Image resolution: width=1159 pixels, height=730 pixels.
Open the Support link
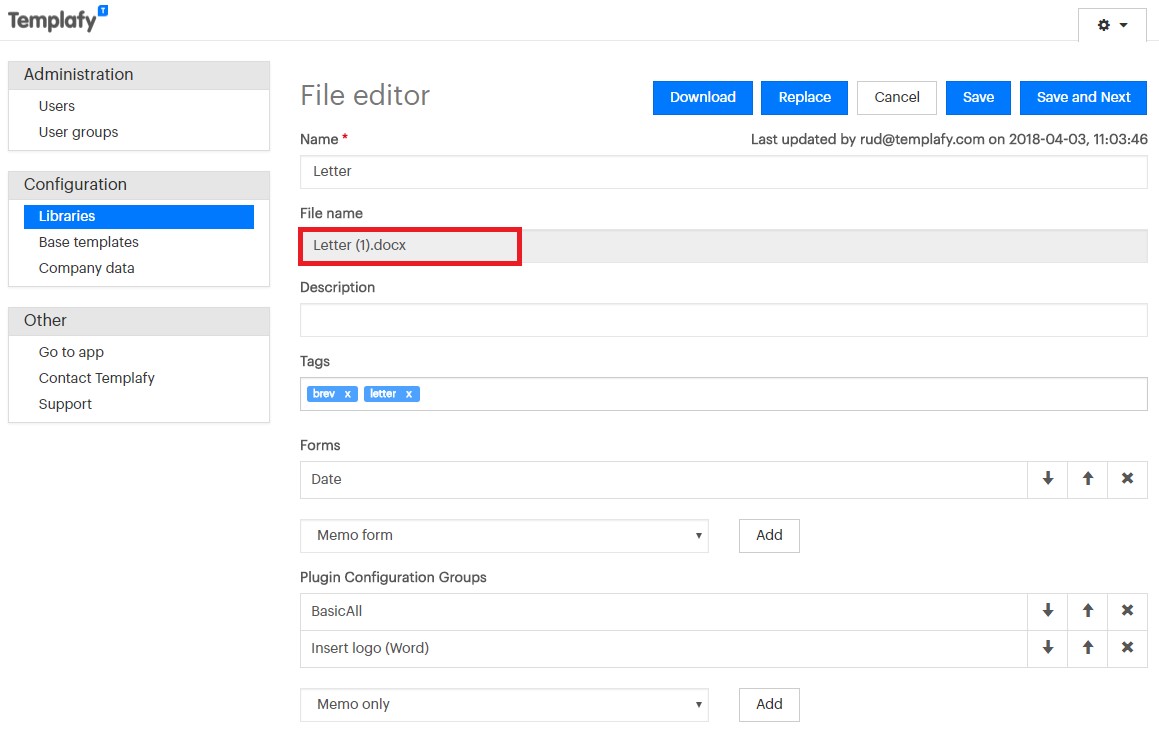click(65, 404)
